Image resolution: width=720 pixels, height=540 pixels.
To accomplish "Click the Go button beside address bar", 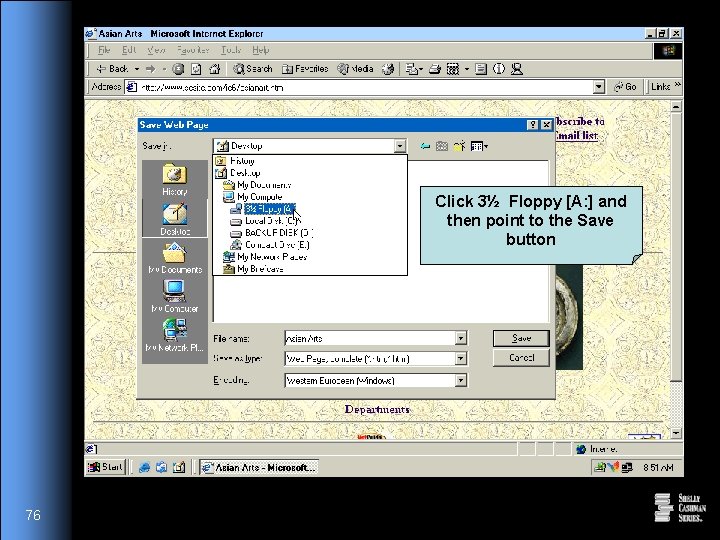I will (625, 86).
